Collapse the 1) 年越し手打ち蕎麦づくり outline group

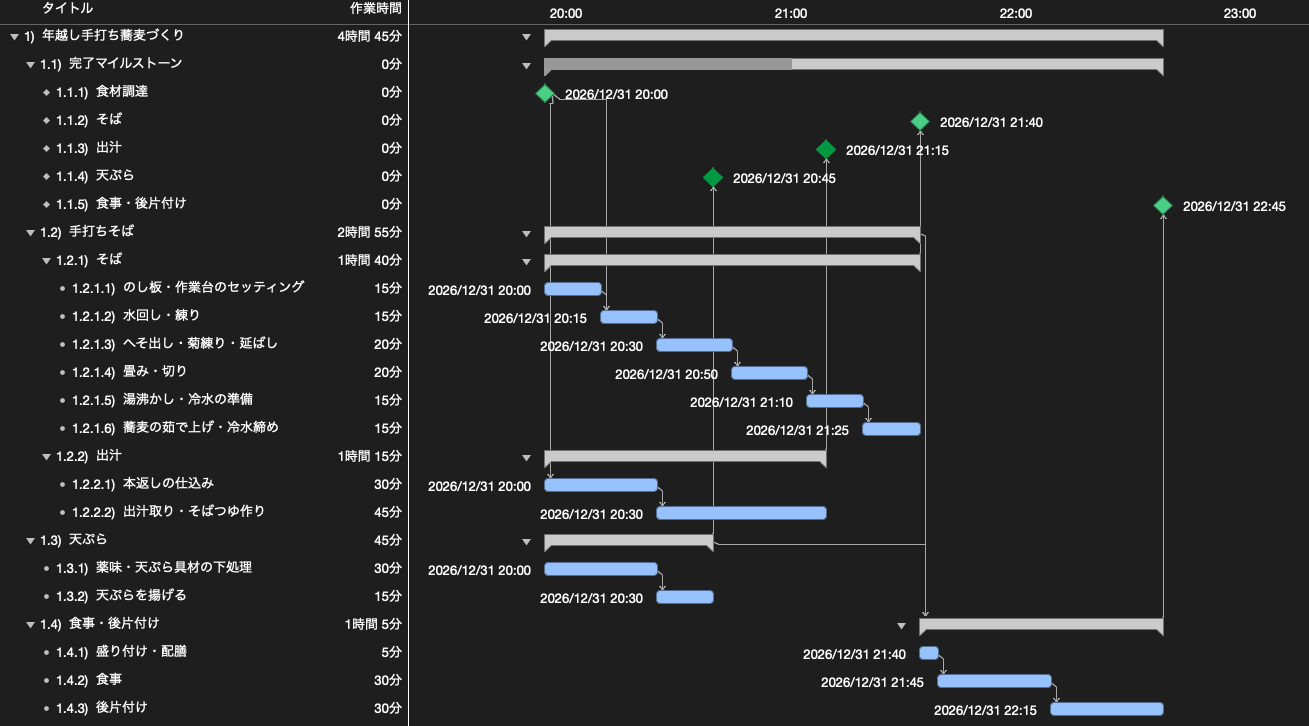coord(14,36)
